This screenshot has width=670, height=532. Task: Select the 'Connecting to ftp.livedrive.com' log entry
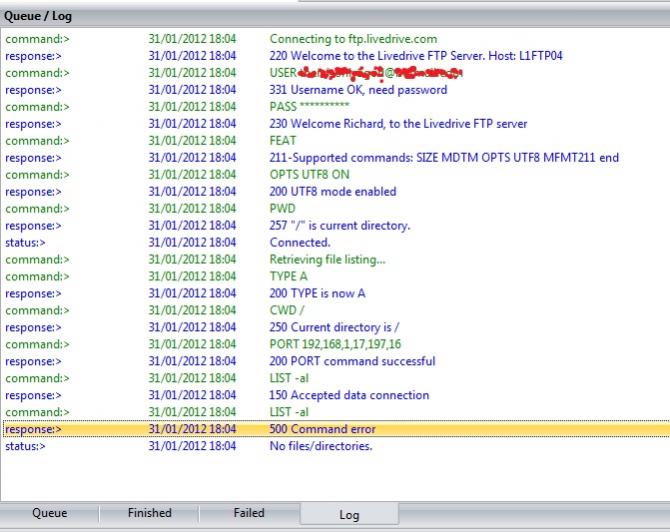click(353, 39)
